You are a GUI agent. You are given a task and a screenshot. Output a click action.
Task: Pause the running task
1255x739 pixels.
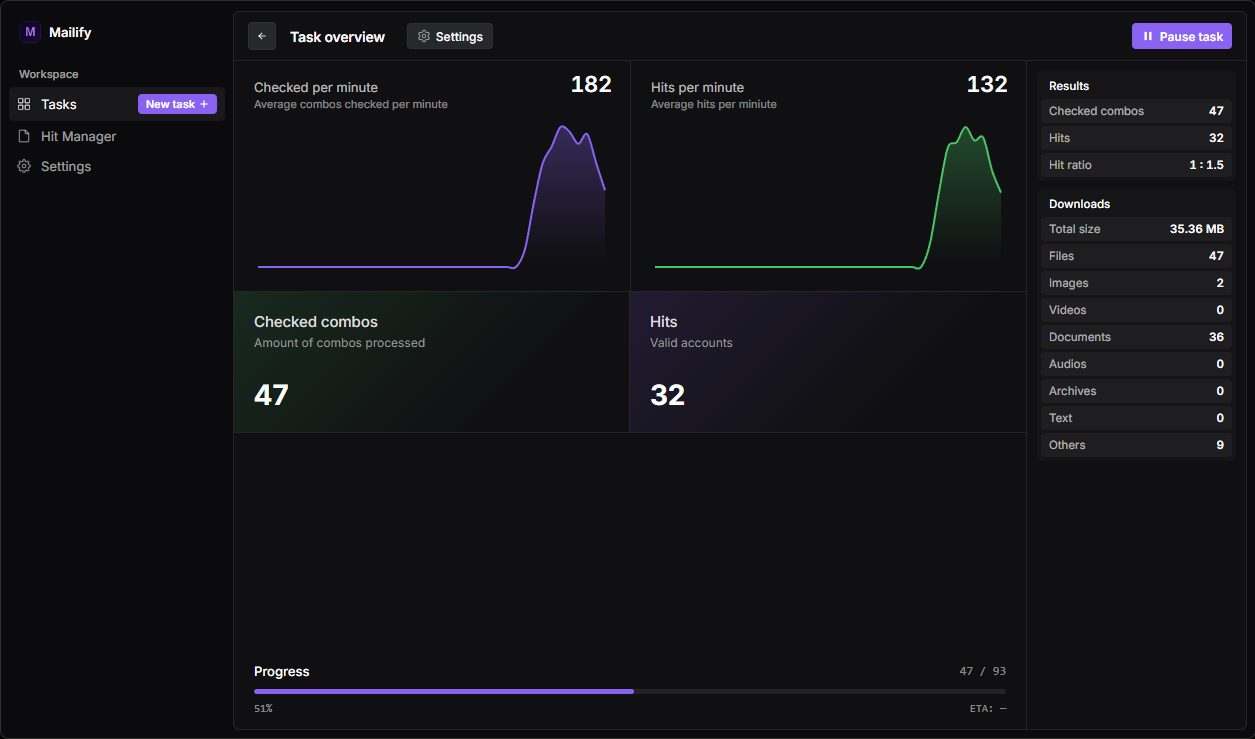[x=1181, y=36]
